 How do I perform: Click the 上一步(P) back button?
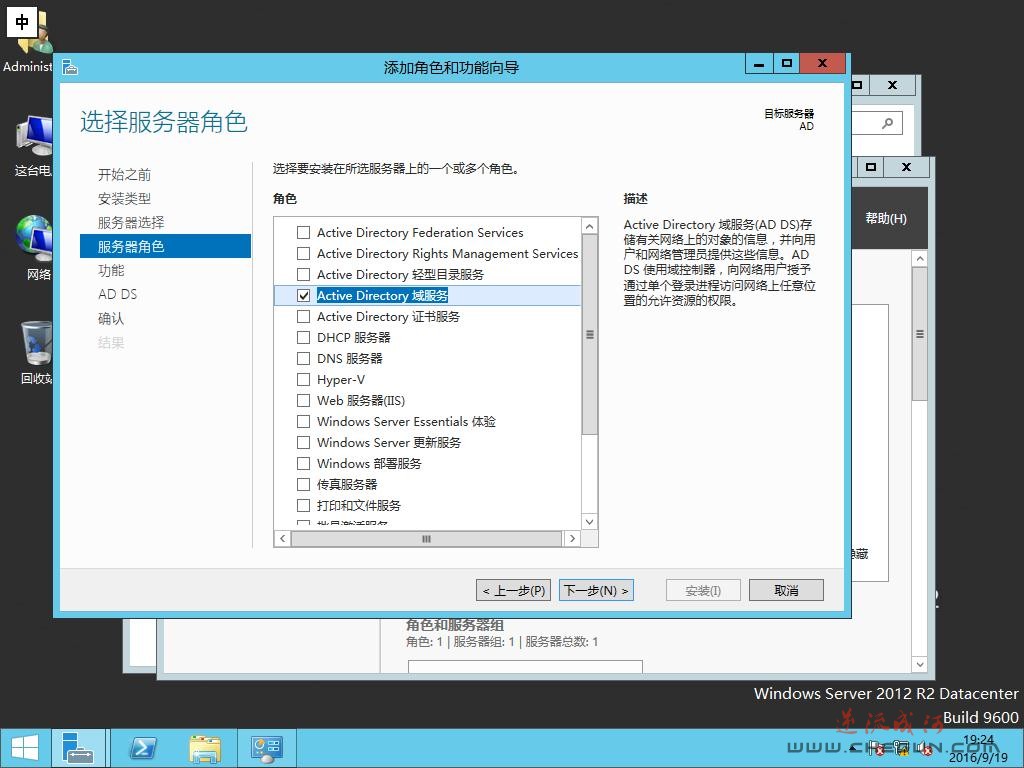click(514, 590)
